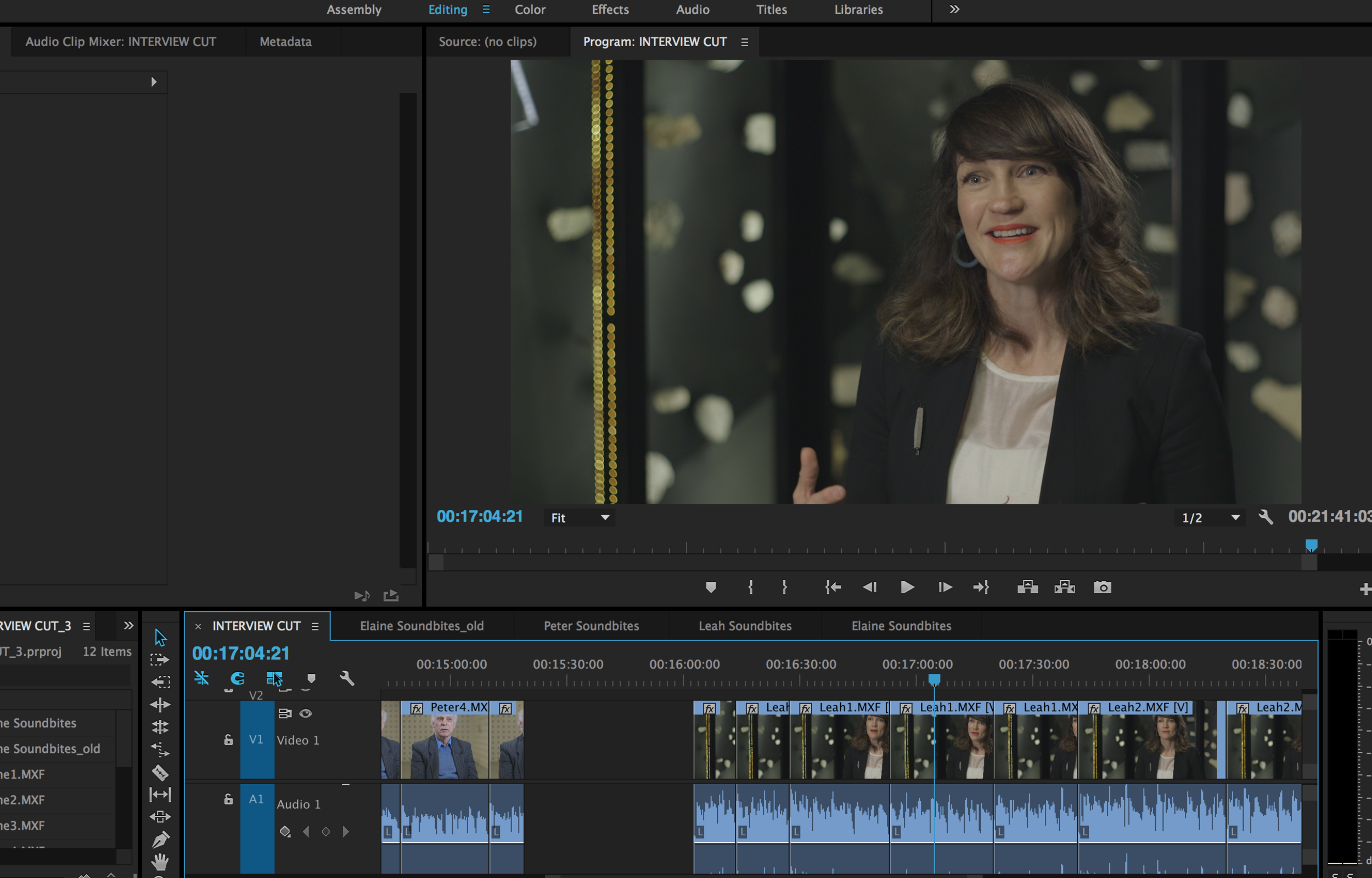This screenshot has height=878, width=1372.
Task: Open the Peter Soundbites sequence tab
Action: (x=591, y=626)
